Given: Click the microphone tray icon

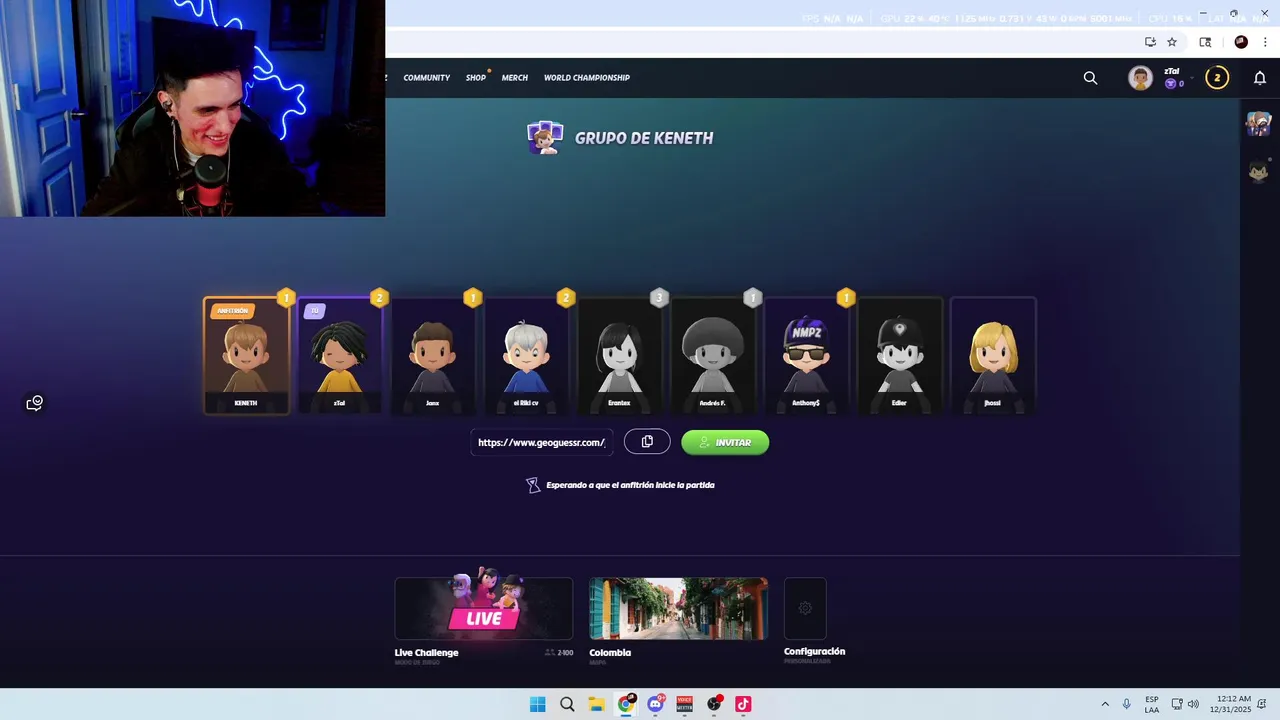Looking at the screenshot, I should pyautogui.click(x=1127, y=704).
